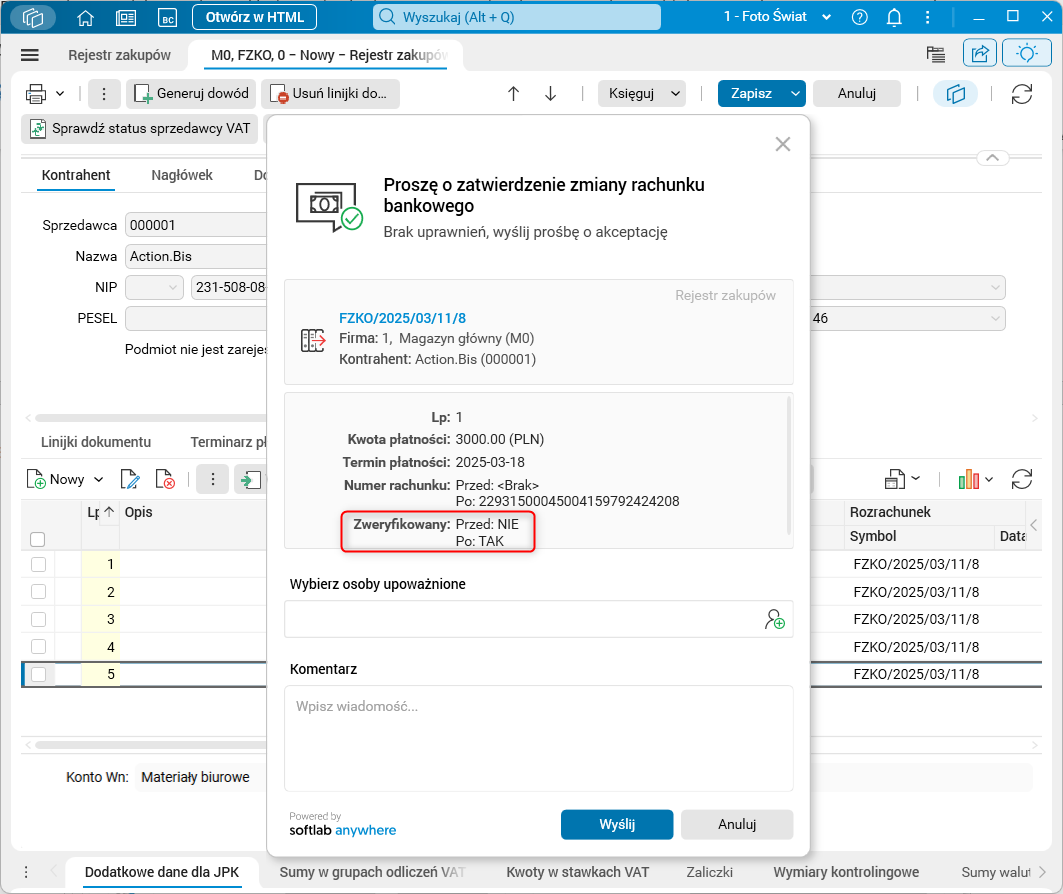Check the checkbox for line 5
Screen dimensions: 1063x894
(x=39, y=674)
